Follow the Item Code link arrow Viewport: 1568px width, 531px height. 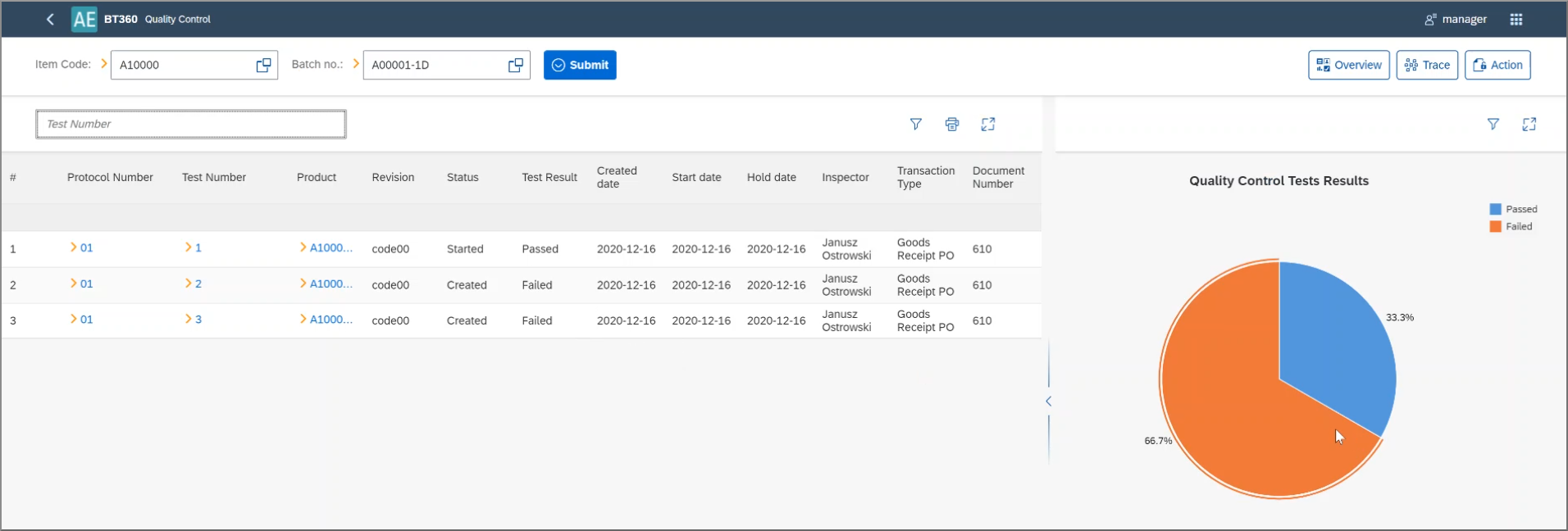pos(104,63)
